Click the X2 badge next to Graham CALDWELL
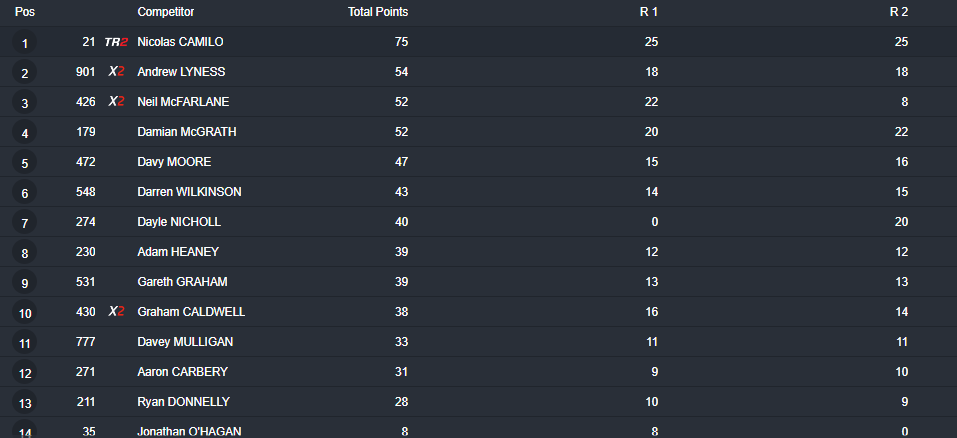This screenshot has width=957, height=438. [117, 311]
